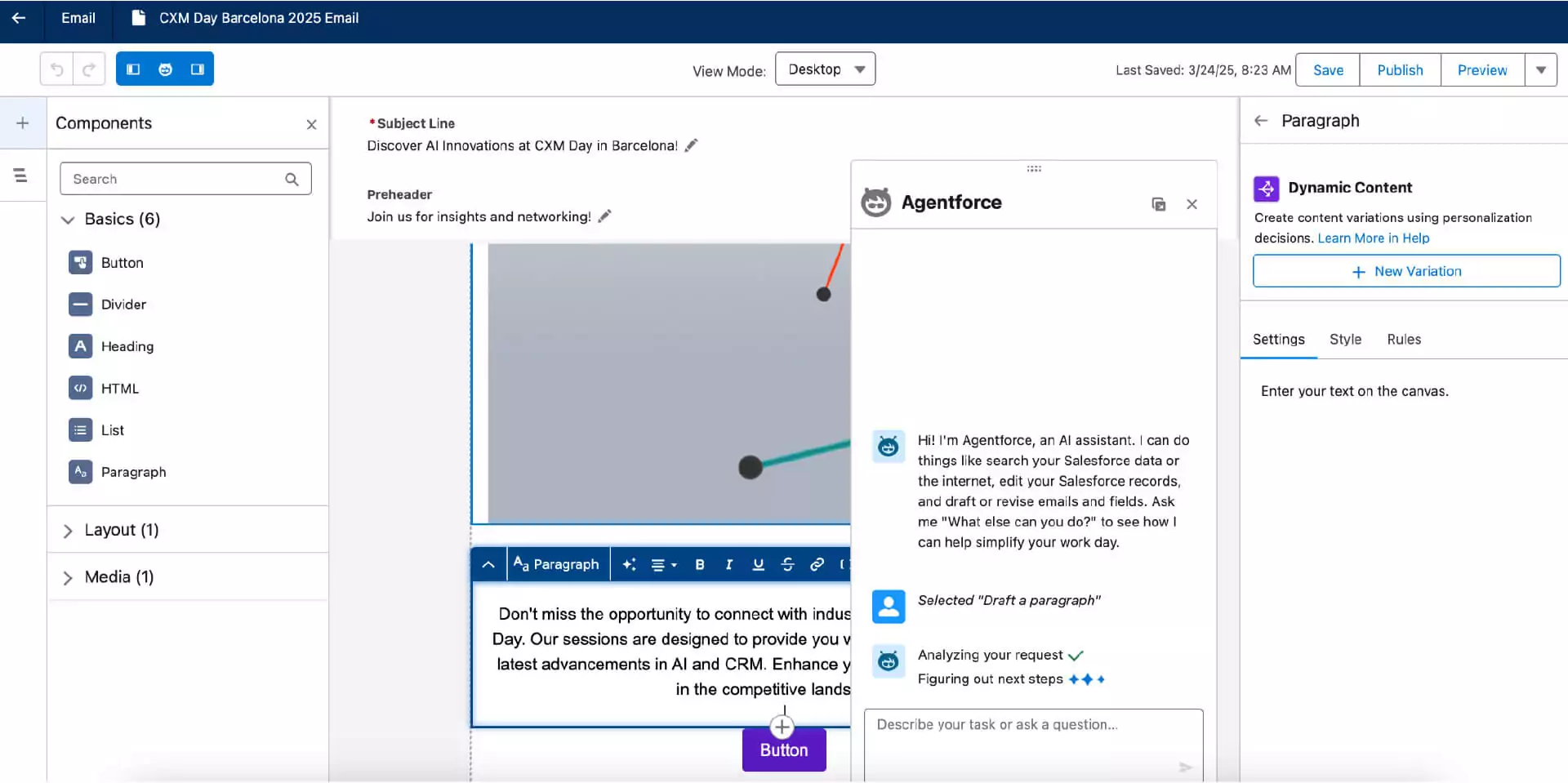Toggle the right panel visibility
Viewport: 1568px width, 783px height.
coord(197,69)
